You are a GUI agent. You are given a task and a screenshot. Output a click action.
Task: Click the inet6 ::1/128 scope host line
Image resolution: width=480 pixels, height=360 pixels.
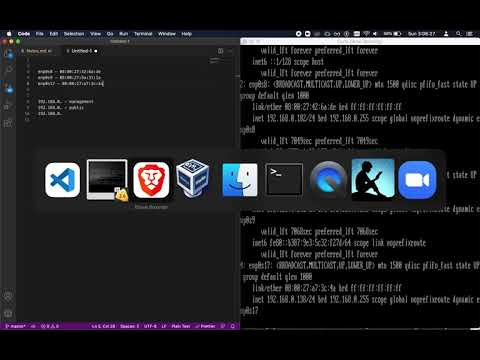[x=288, y=62]
